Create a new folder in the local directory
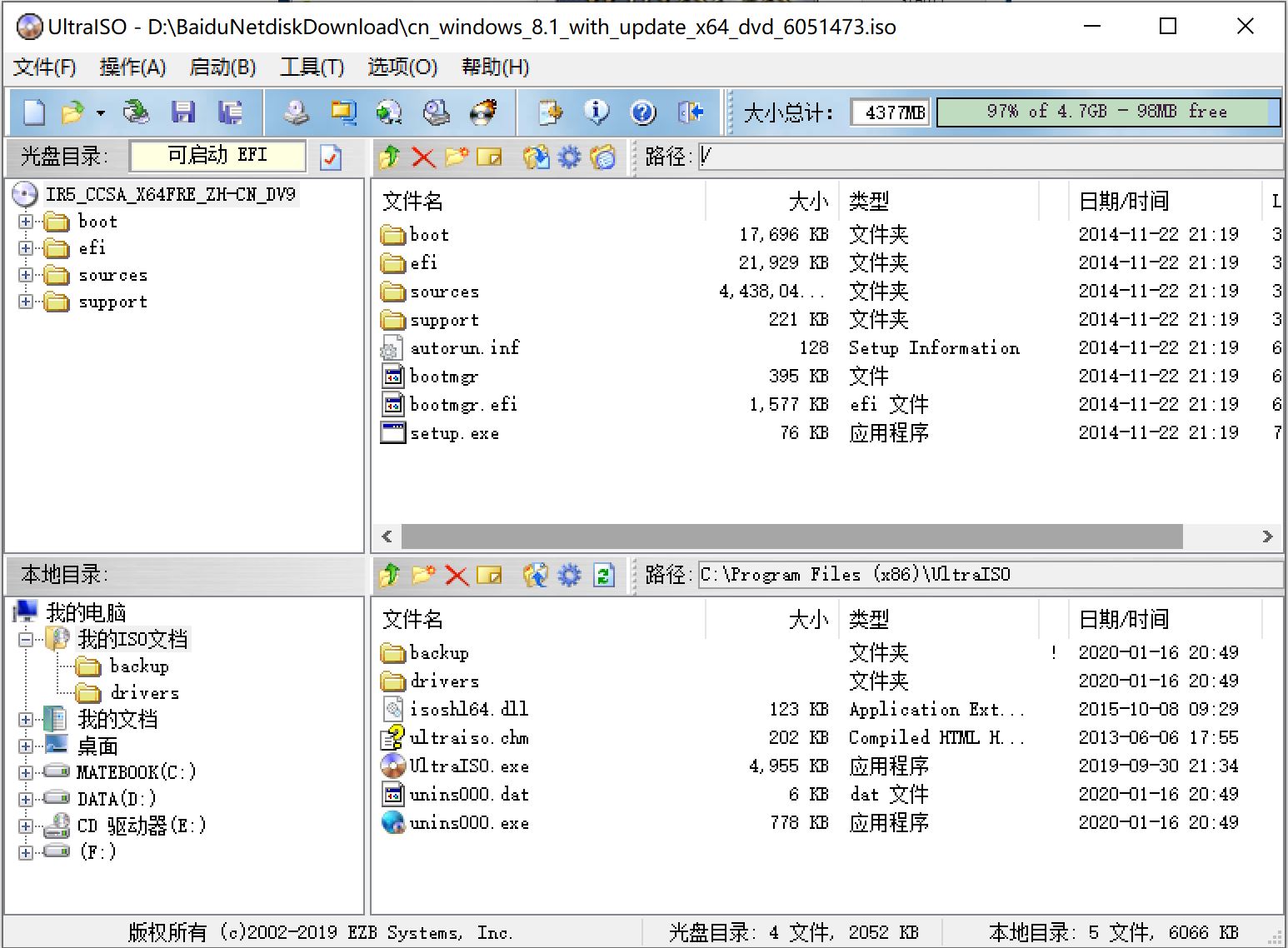 coord(423,575)
